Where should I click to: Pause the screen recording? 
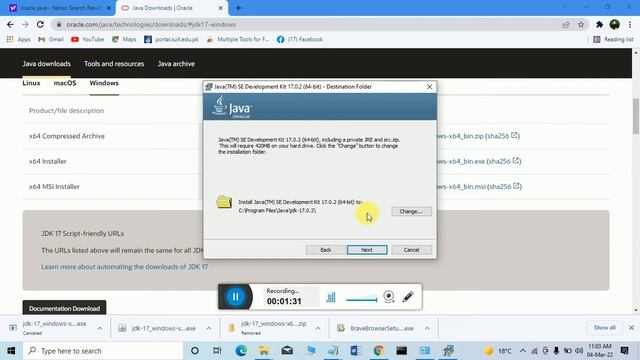(236, 297)
